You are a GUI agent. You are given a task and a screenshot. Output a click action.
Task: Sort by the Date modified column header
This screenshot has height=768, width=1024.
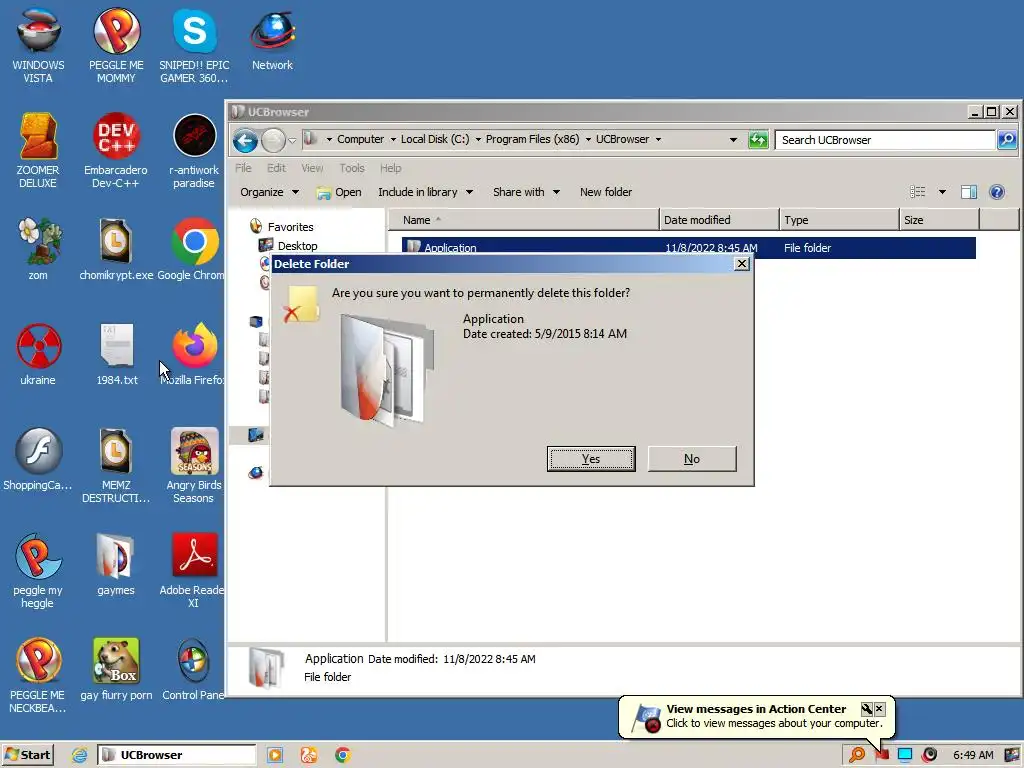(719, 220)
